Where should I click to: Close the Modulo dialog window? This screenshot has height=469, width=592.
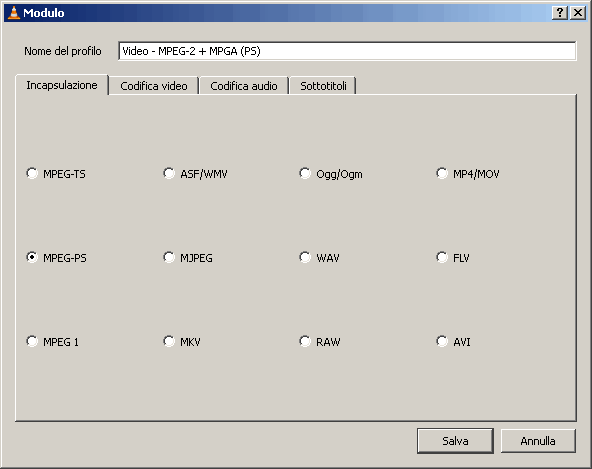pyautogui.click(x=578, y=13)
